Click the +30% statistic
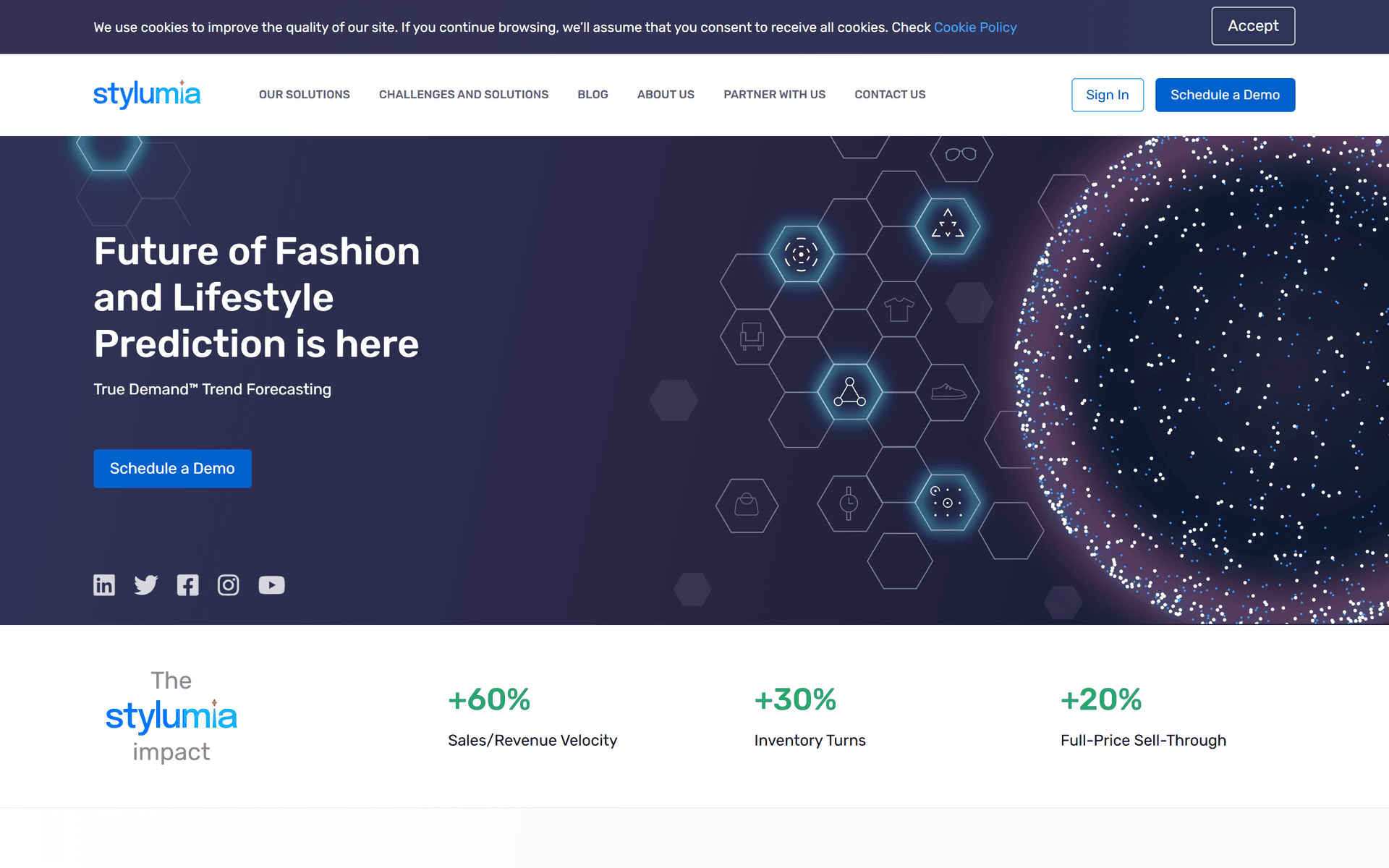Image resolution: width=1389 pixels, height=868 pixels. click(x=796, y=699)
